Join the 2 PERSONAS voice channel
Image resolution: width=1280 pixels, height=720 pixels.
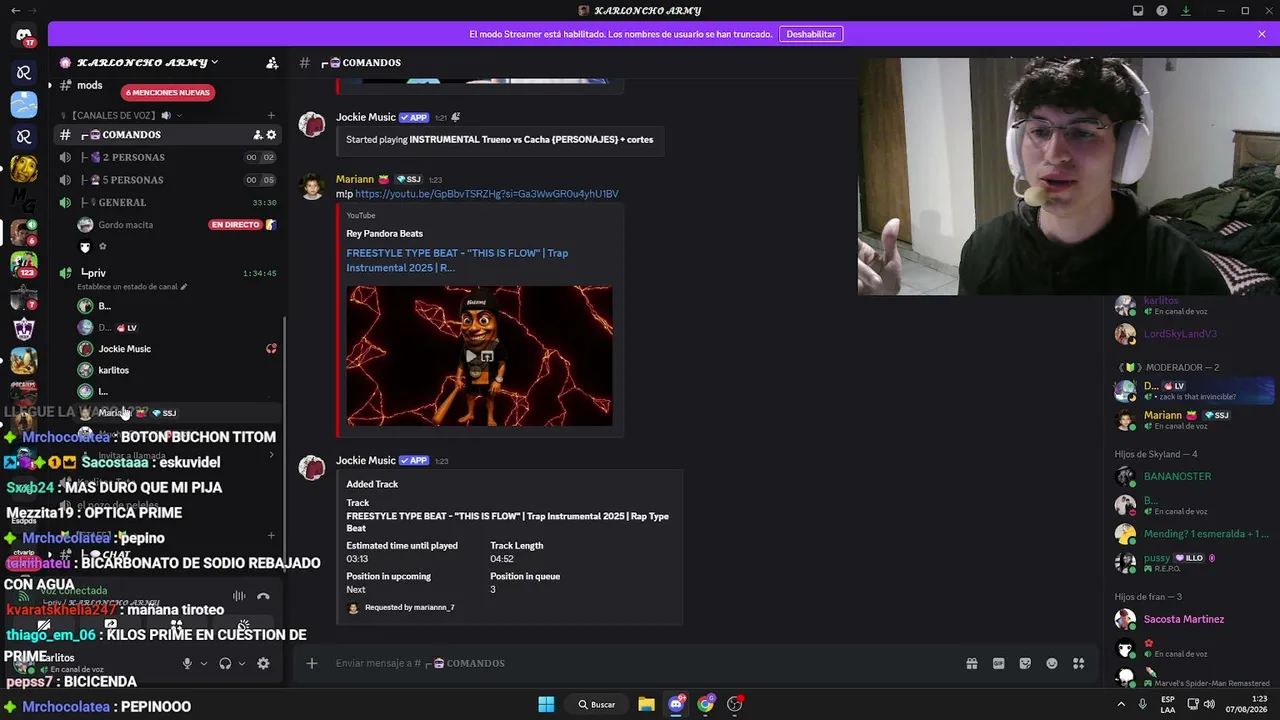coord(166,157)
